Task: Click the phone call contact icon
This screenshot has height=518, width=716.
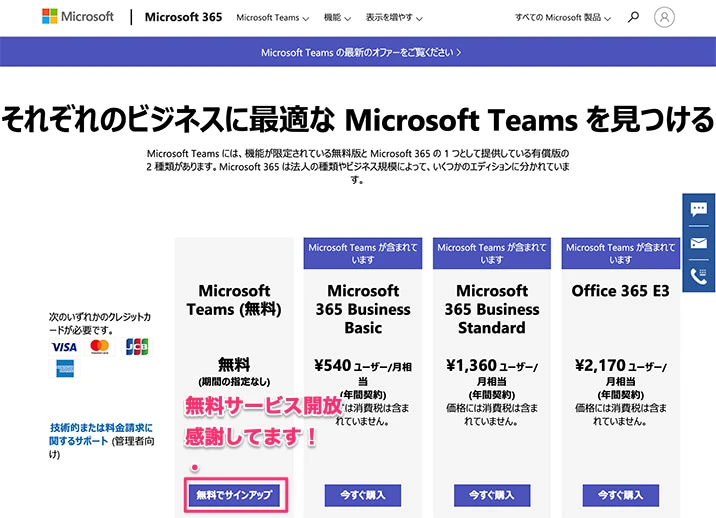Action: point(698,276)
